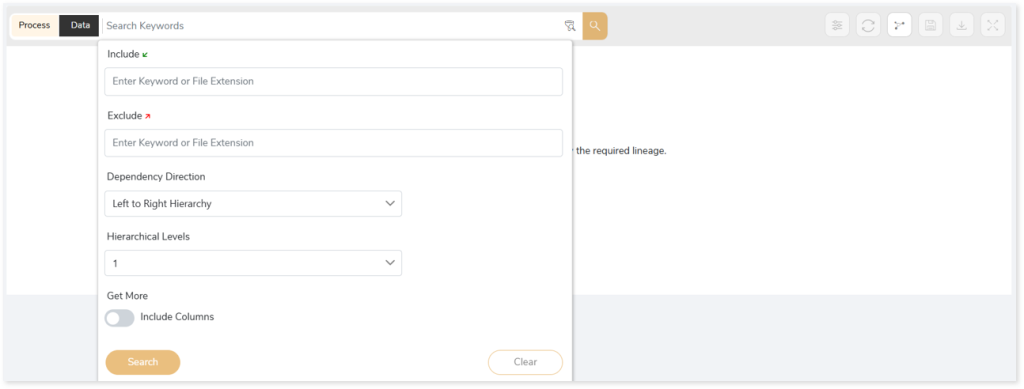
Task: Click the Include Columns label
Action: coord(177,317)
